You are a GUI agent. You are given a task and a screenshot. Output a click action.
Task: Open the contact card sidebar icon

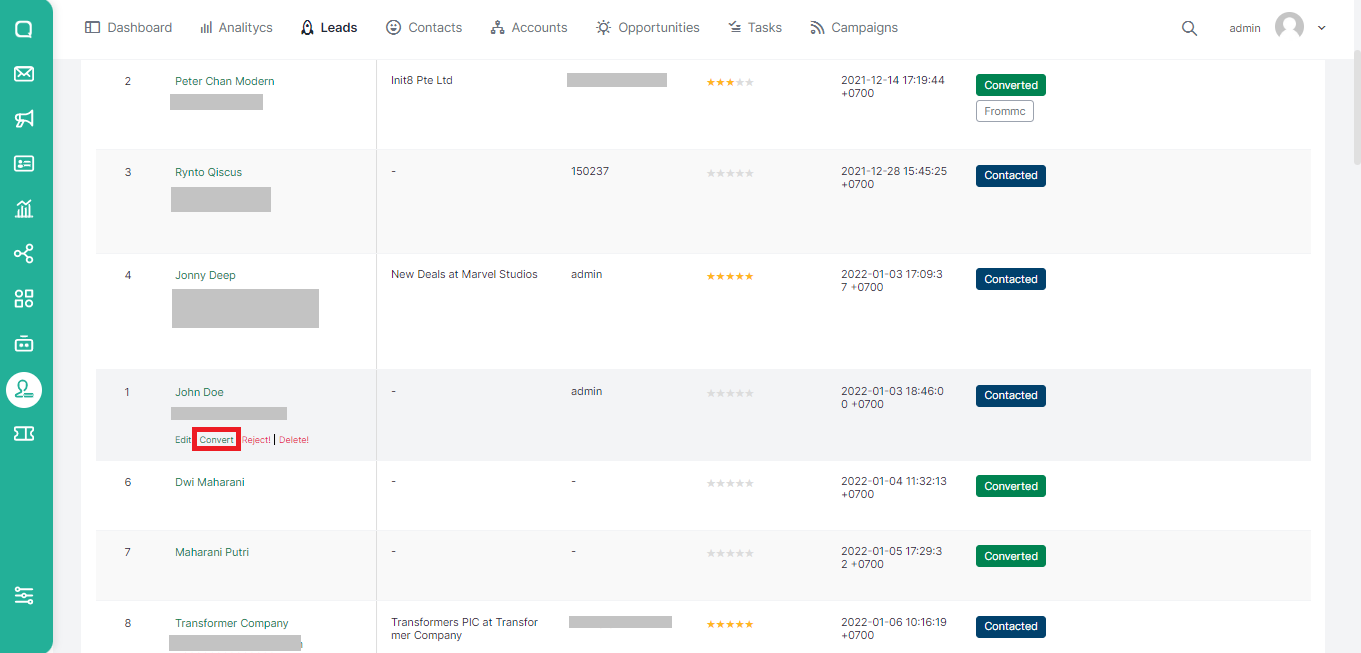[x=24, y=164]
